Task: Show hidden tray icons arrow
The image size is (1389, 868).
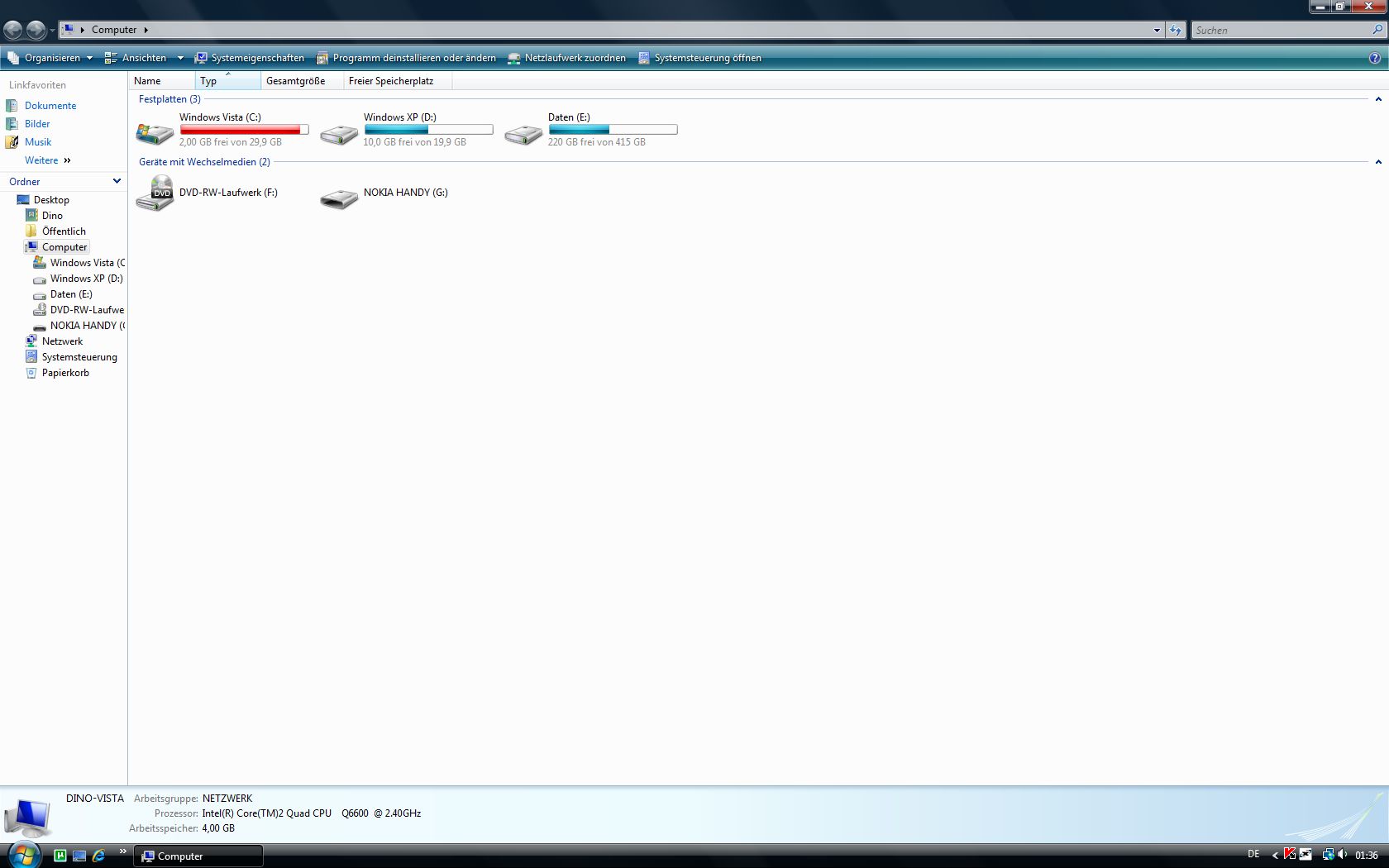Action: pyautogui.click(x=1275, y=856)
